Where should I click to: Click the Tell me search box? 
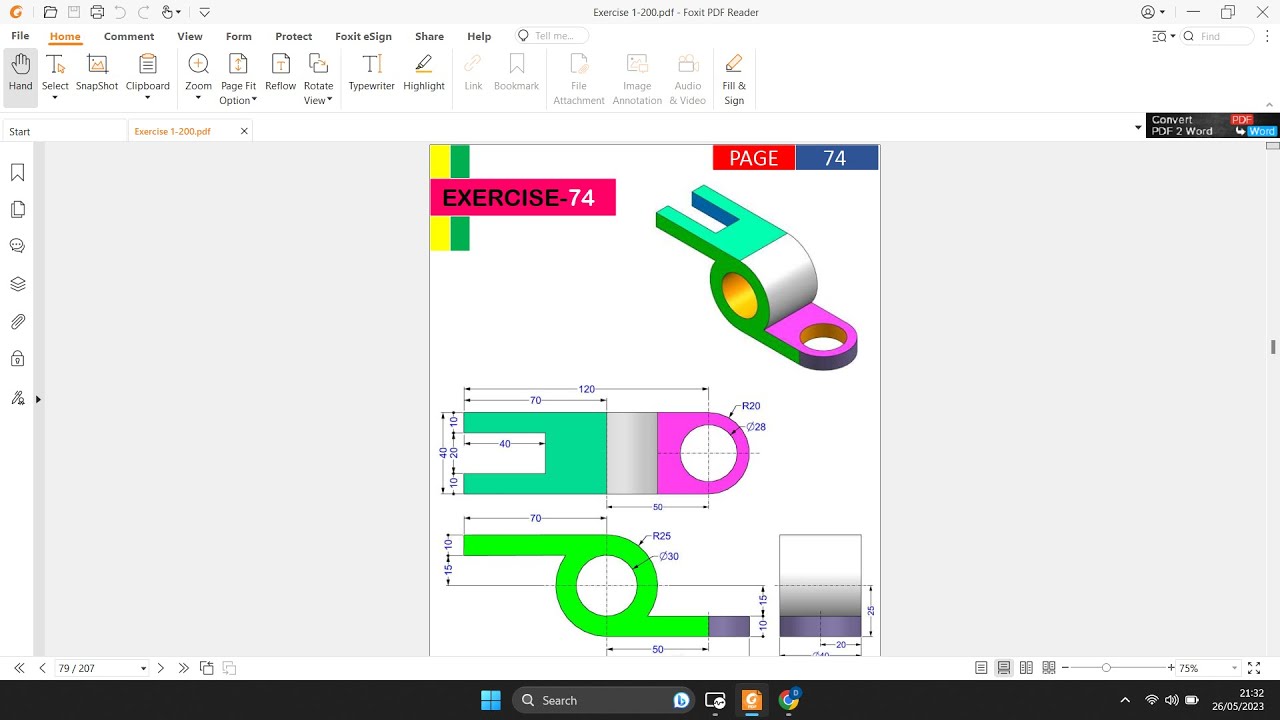pos(552,36)
